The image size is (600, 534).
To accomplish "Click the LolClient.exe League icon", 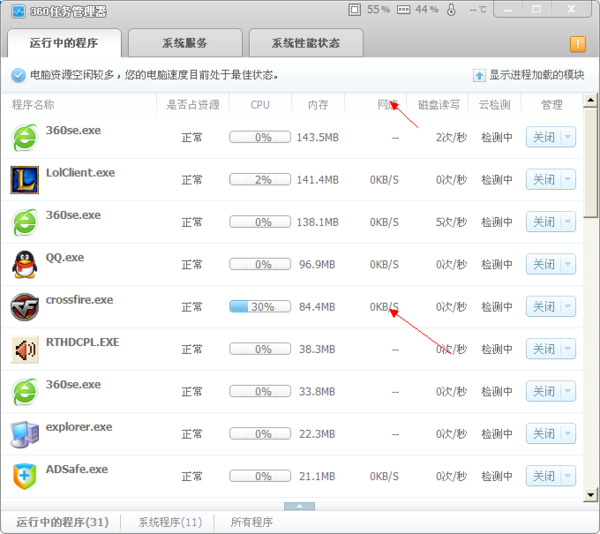I will 25,180.
